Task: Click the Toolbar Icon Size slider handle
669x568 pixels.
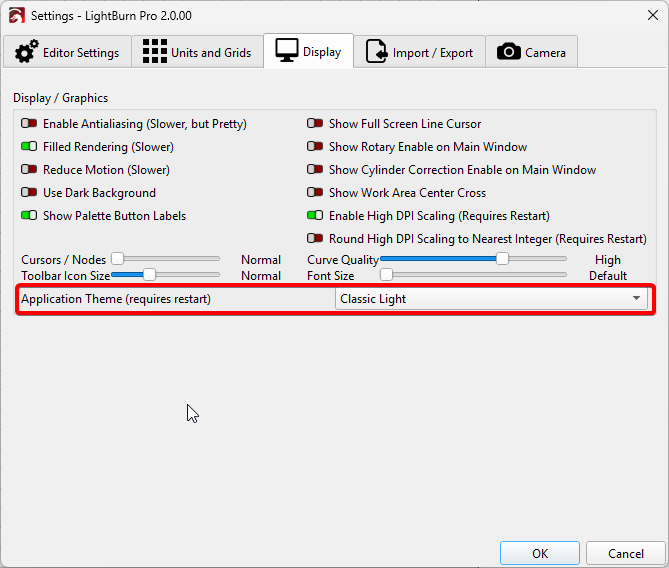Action: pos(149,274)
